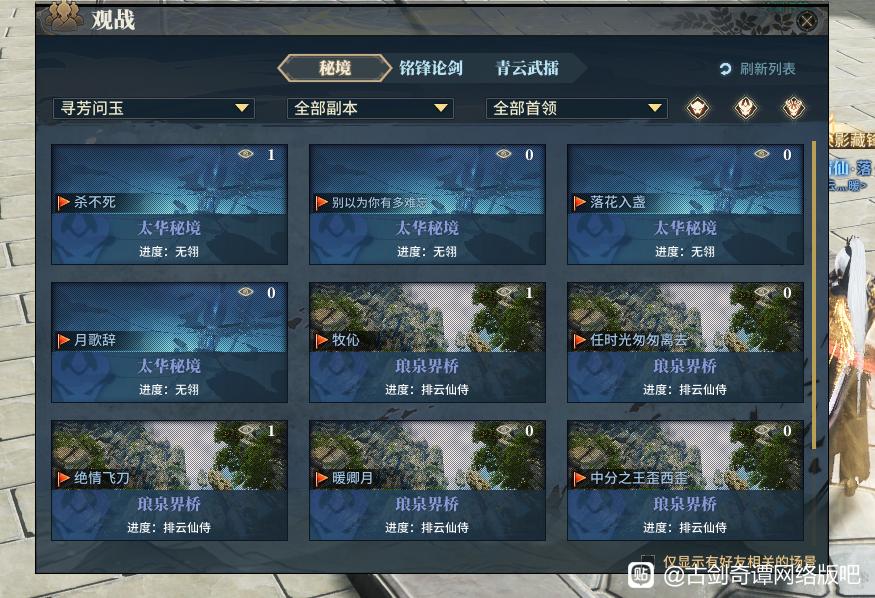Image resolution: width=875 pixels, height=598 pixels.
Task: Switch to the 青云武擂 tab
Action: click(x=528, y=69)
